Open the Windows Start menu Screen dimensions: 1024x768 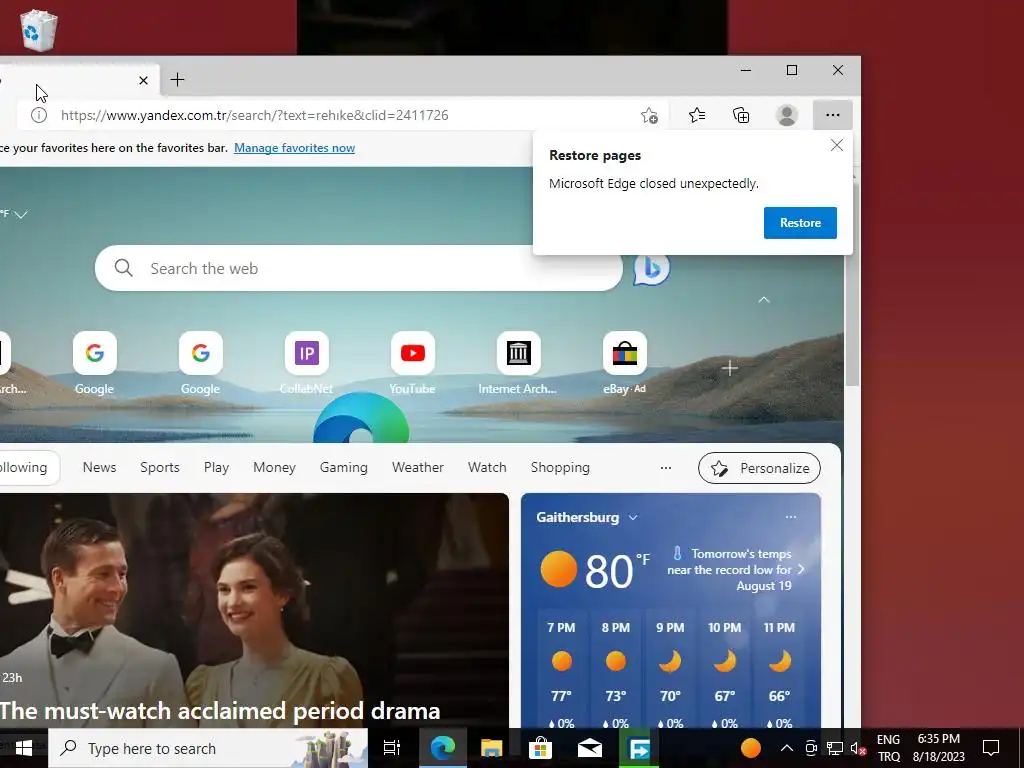pyautogui.click(x=24, y=748)
